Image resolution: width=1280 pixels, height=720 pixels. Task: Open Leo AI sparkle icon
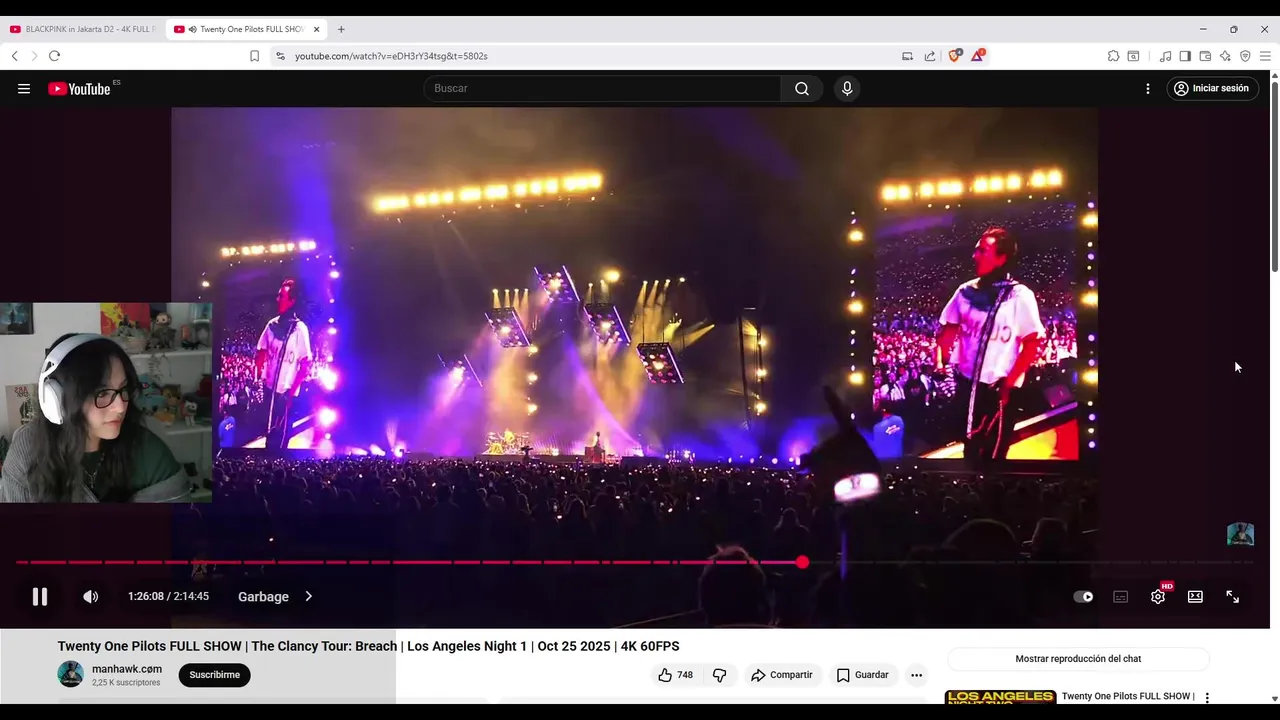click(x=1225, y=56)
